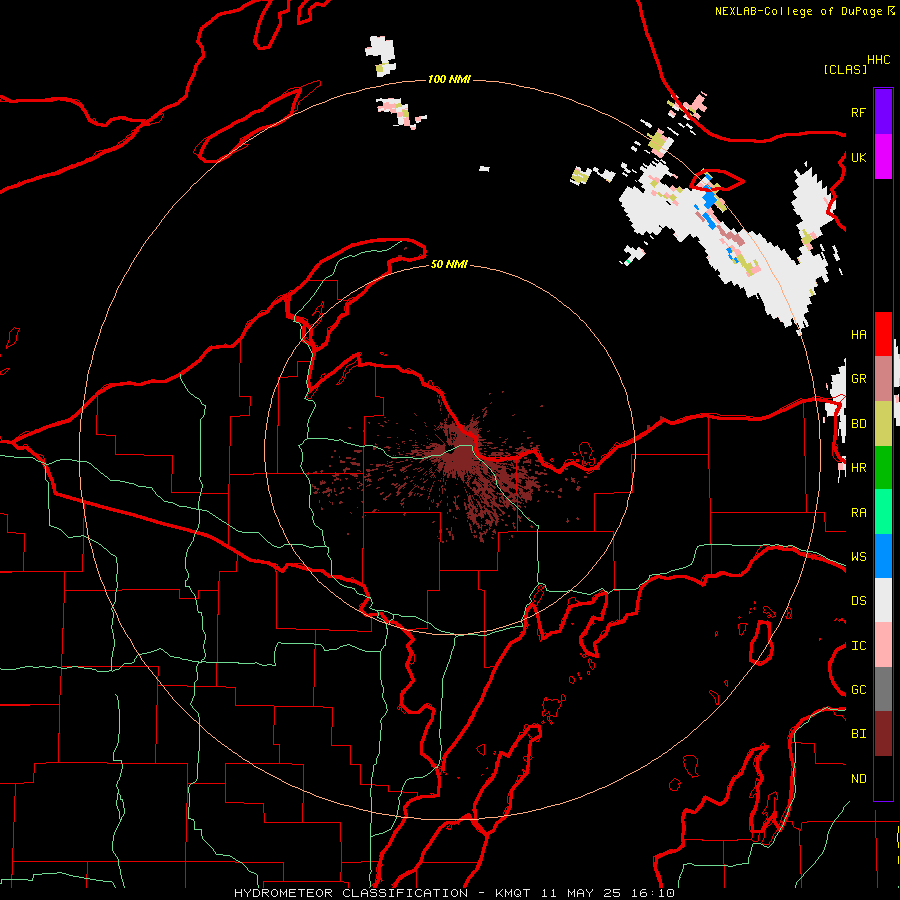Image resolution: width=900 pixels, height=900 pixels.
Task: Click the RA legend label
Action: point(859,512)
